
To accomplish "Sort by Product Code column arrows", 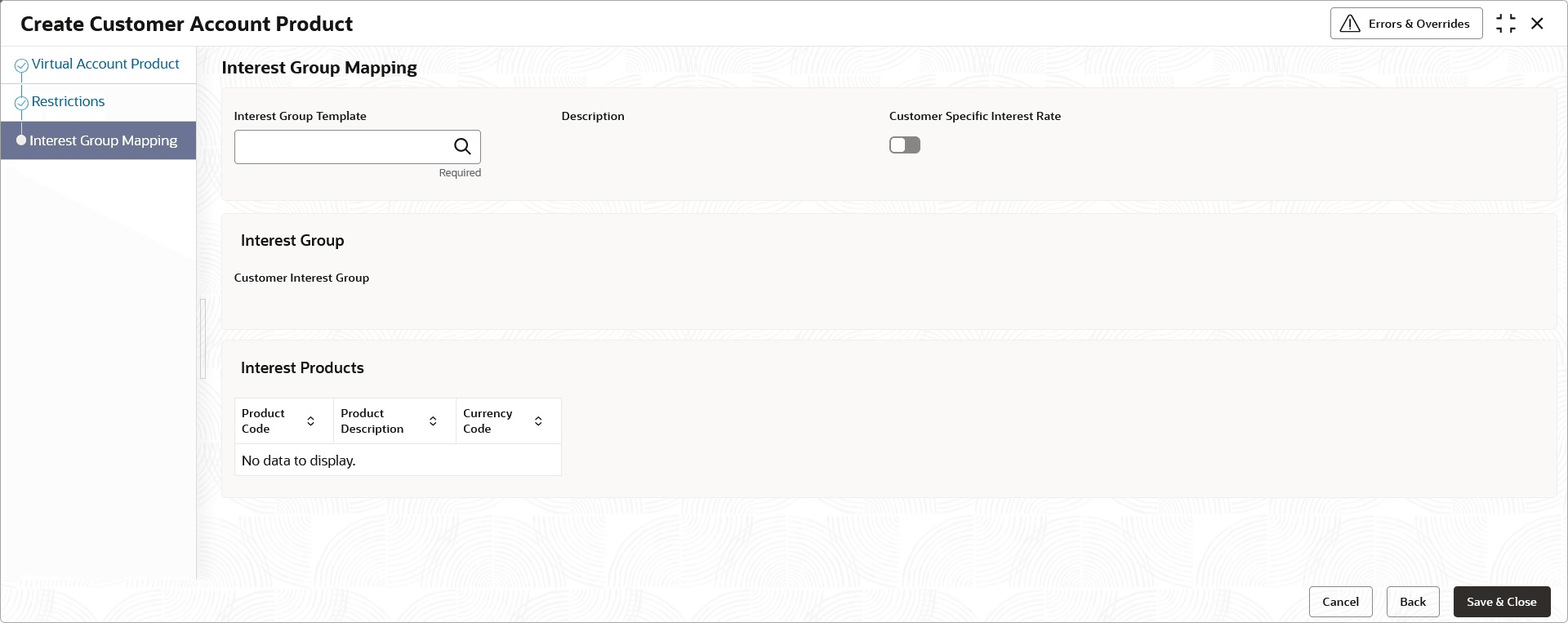I will [x=310, y=421].
